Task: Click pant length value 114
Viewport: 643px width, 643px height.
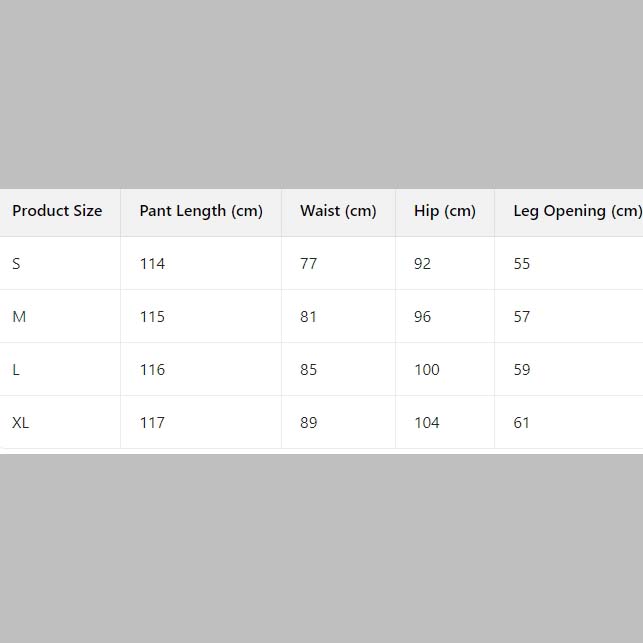Action: click(x=152, y=264)
